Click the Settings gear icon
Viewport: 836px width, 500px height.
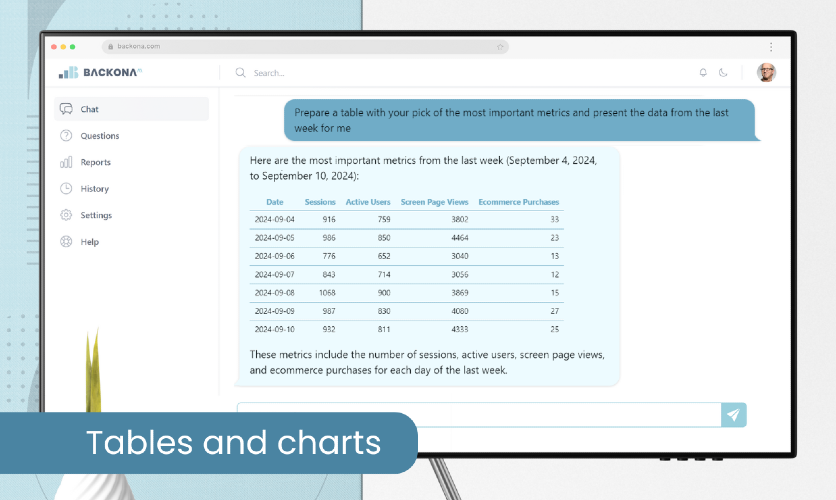(66, 215)
